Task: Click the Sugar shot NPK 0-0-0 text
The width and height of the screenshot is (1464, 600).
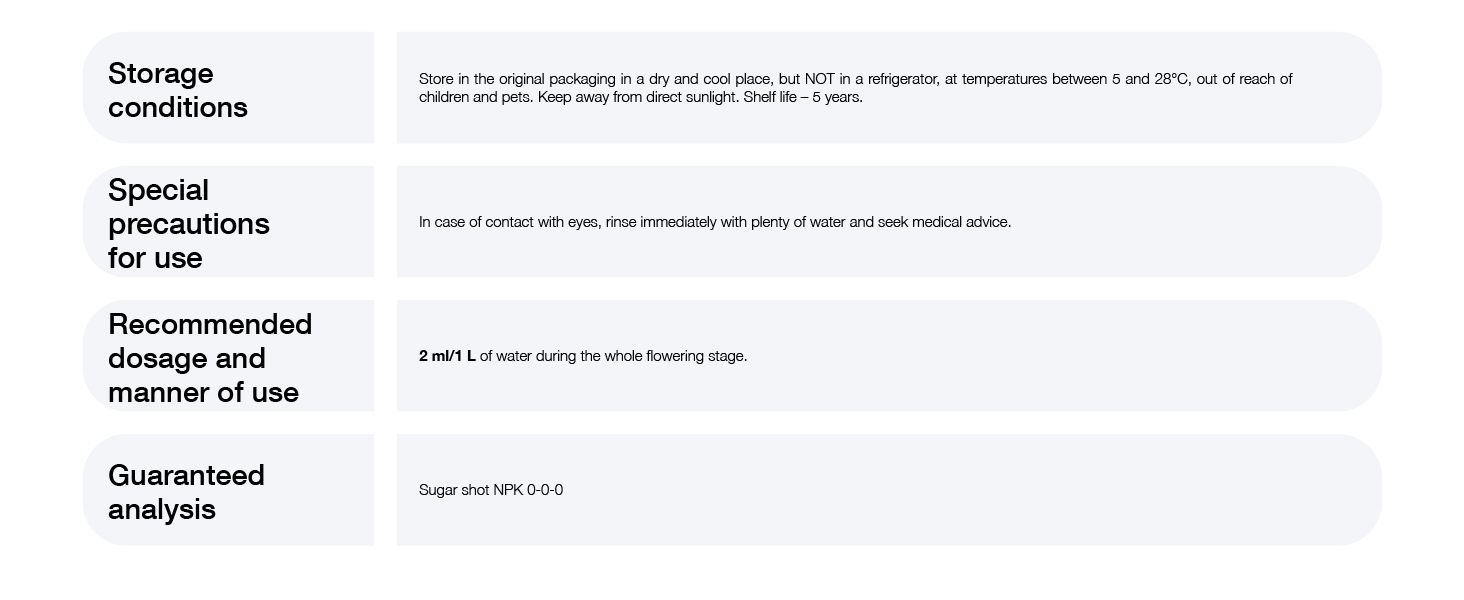Action: (x=490, y=490)
